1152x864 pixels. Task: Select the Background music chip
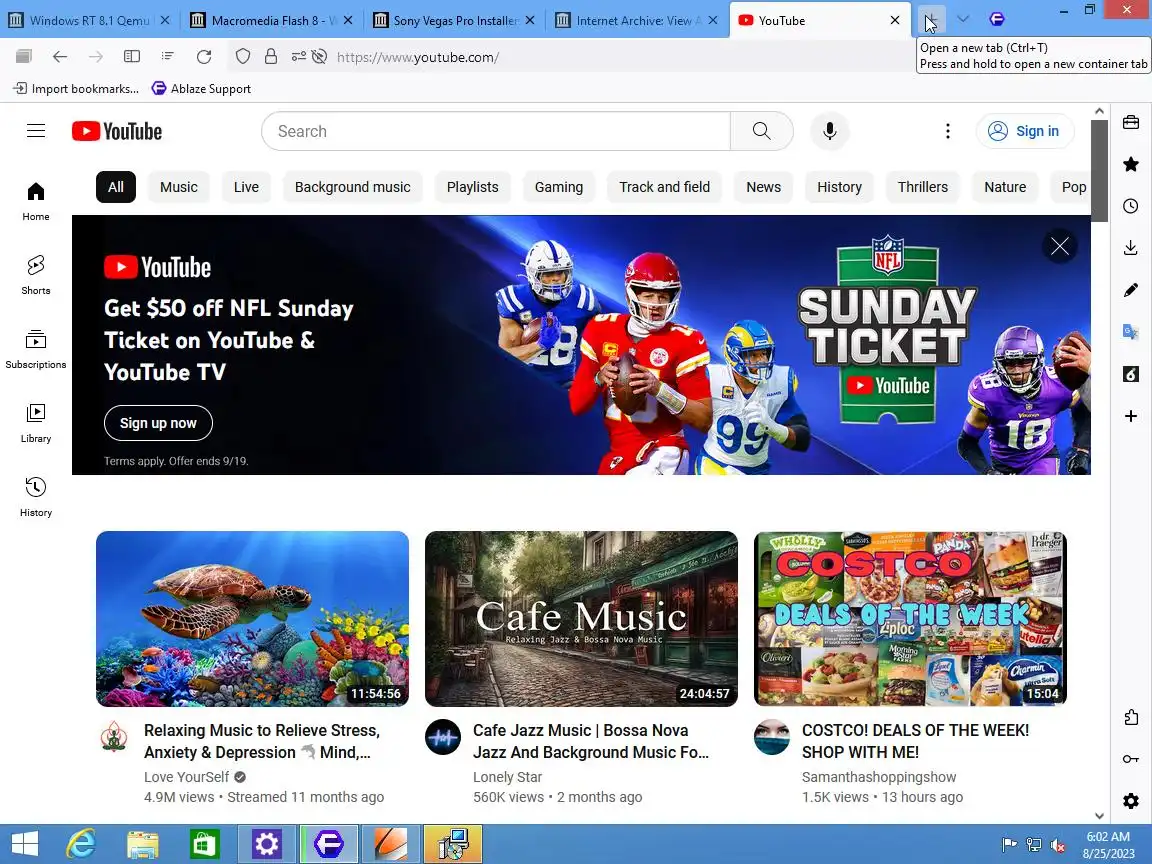[x=353, y=187]
